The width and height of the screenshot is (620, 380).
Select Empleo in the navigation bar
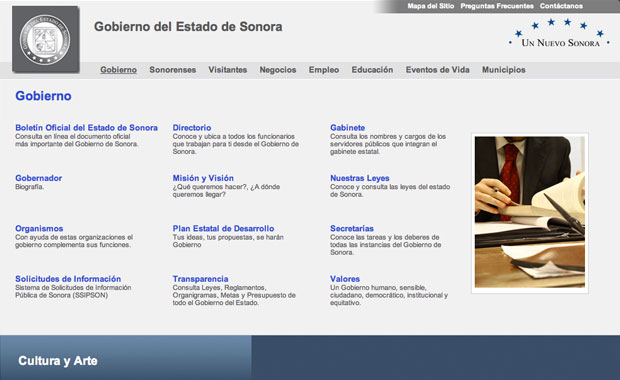324,70
